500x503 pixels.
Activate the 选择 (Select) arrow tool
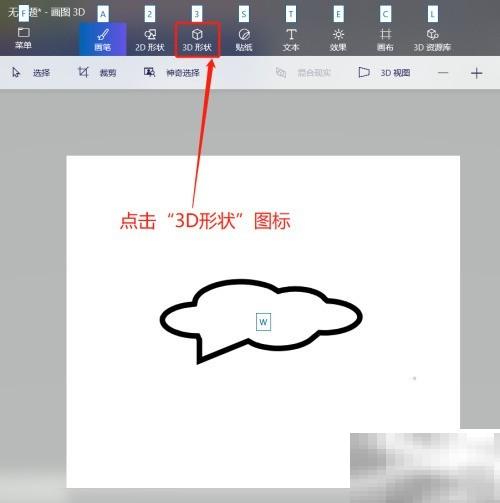tap(31, 72)
